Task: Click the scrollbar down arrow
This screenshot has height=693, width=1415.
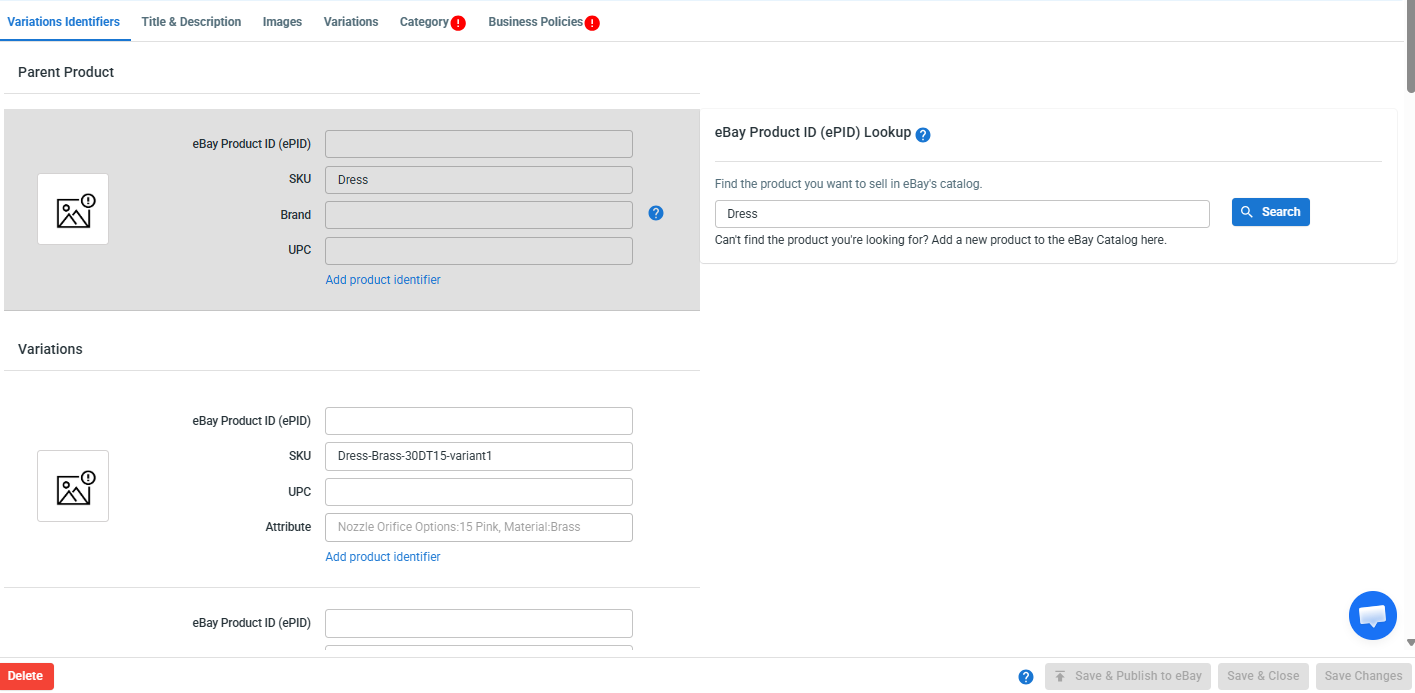Action: pos(1411,643)
